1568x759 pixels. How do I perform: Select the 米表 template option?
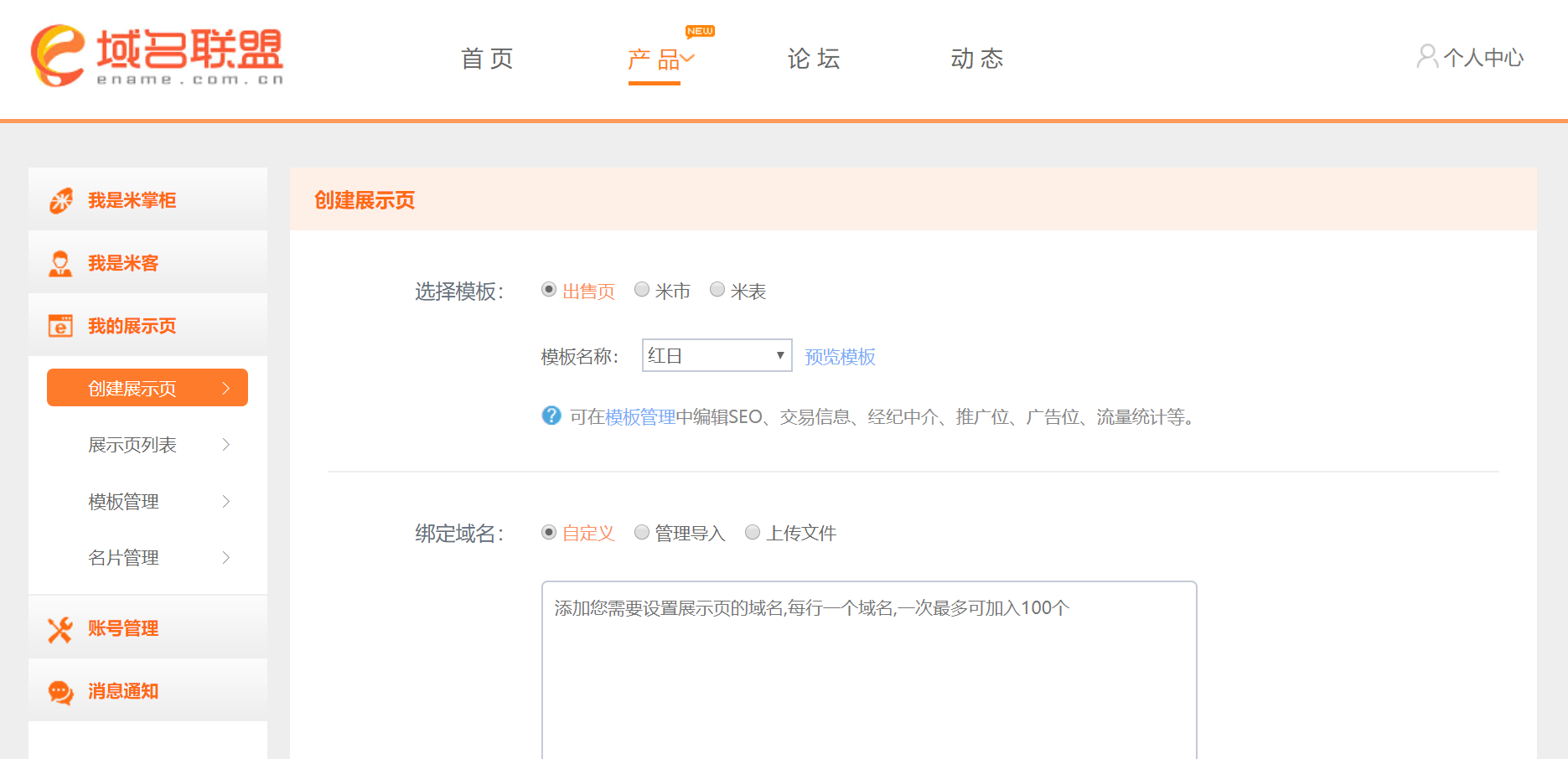point(717,289)
